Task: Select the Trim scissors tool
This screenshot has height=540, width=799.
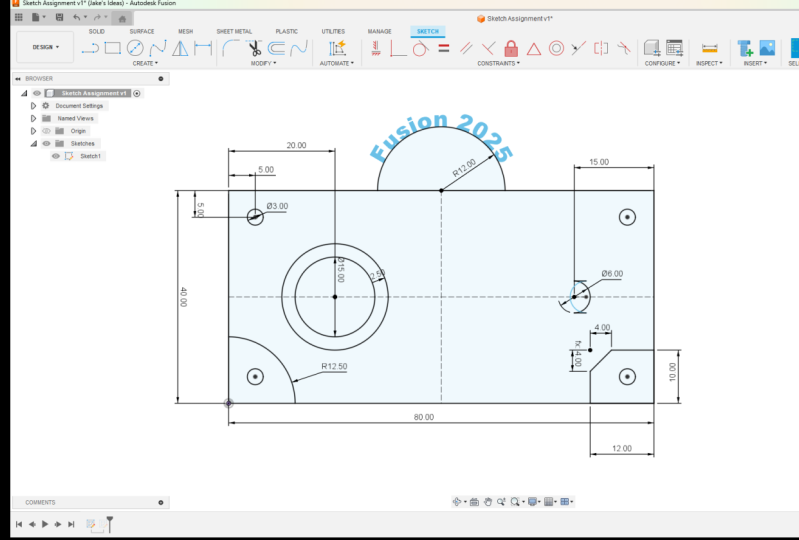Action: pyautogui.click(x=254, y=48)
